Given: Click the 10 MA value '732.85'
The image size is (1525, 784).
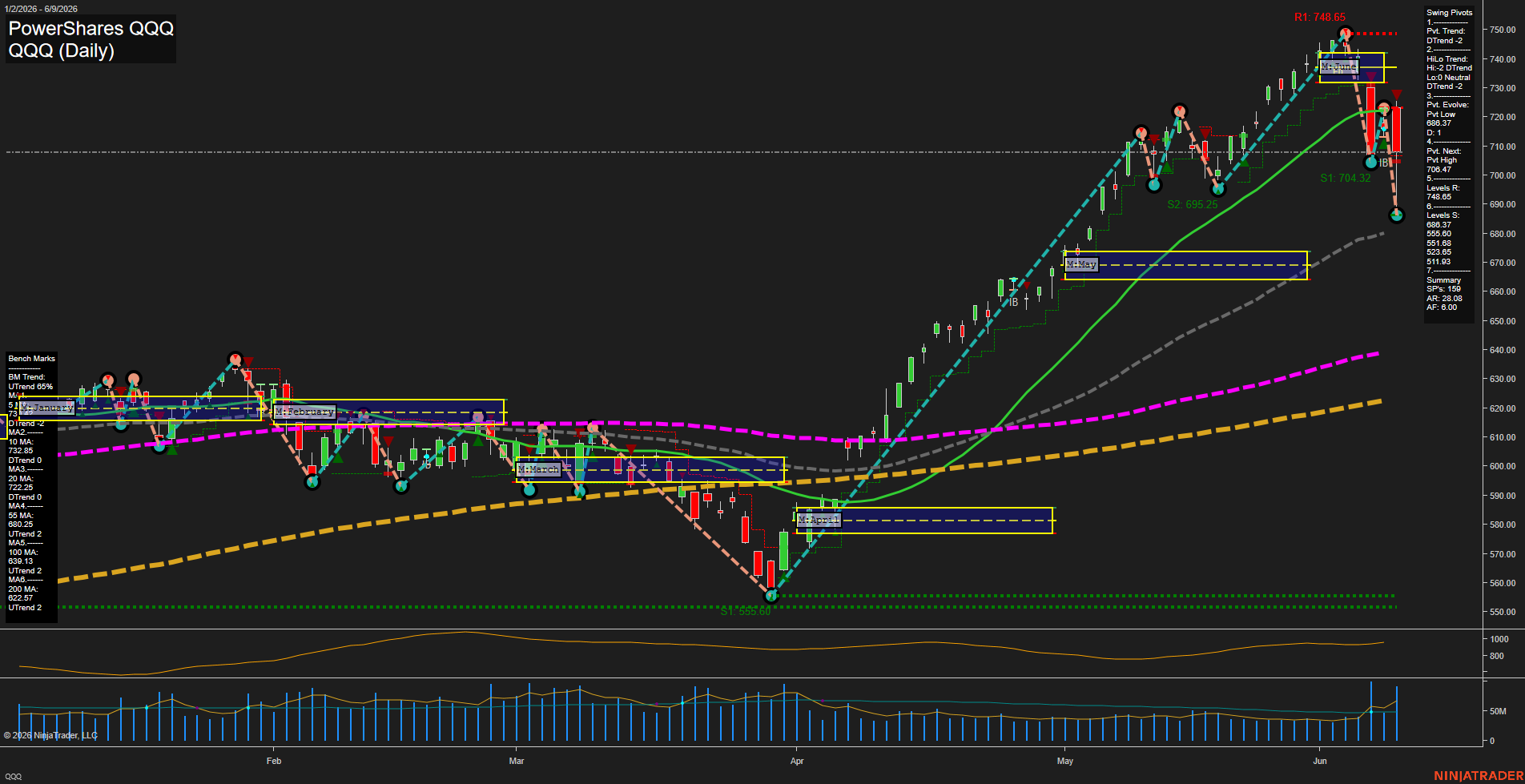Looking at the screenshot, I should click(21, 451).
